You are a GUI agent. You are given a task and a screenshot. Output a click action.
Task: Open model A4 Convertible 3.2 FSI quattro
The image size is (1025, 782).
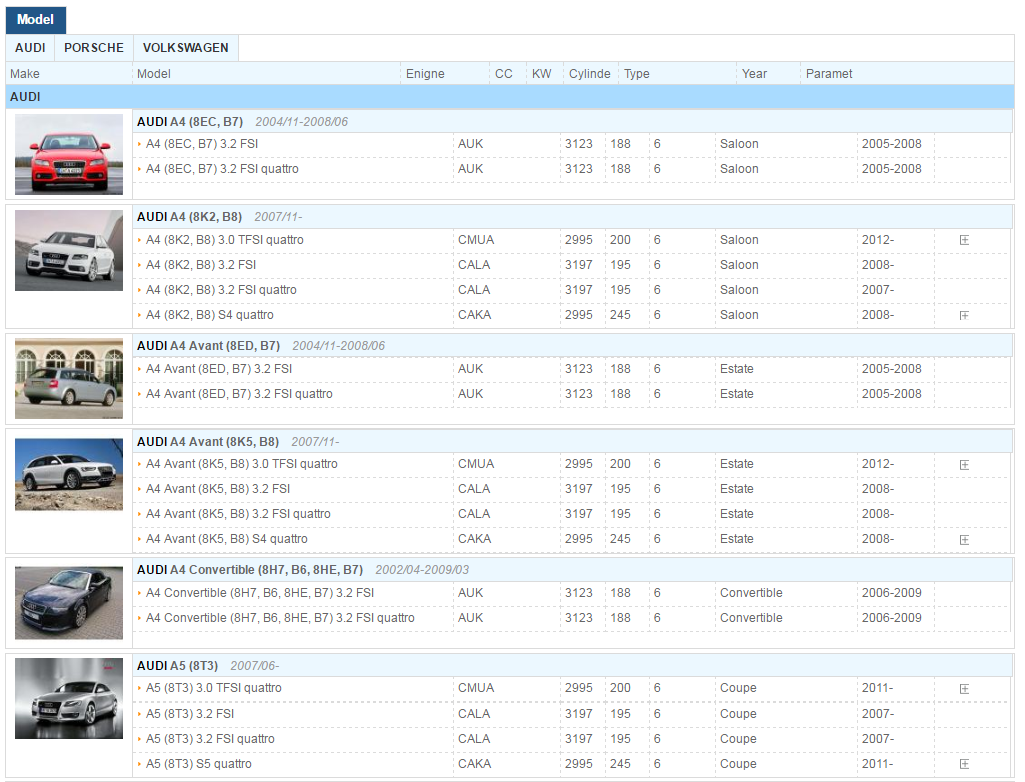click(280, 618)
